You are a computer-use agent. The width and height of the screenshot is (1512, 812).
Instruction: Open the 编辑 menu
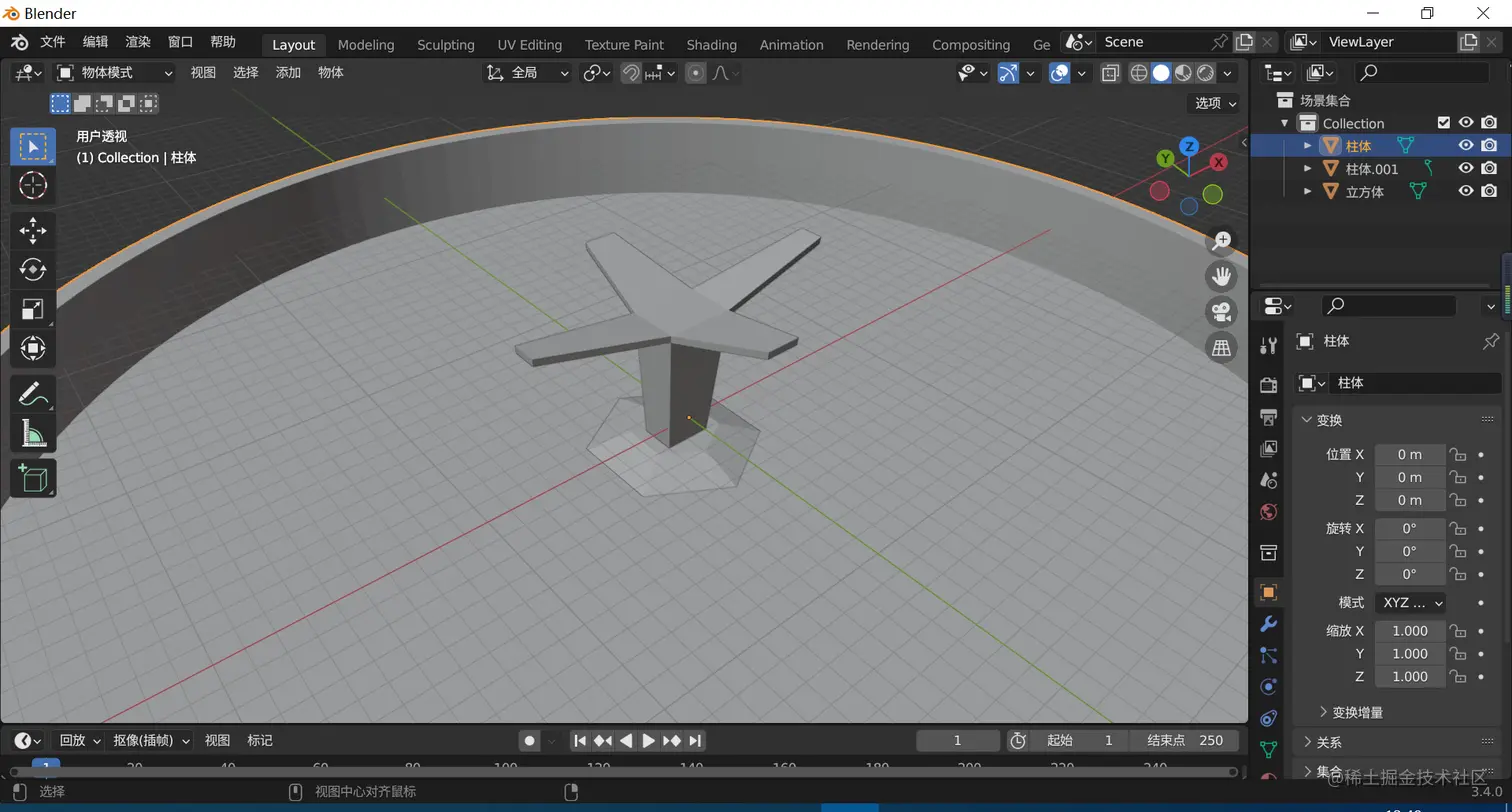95,42
